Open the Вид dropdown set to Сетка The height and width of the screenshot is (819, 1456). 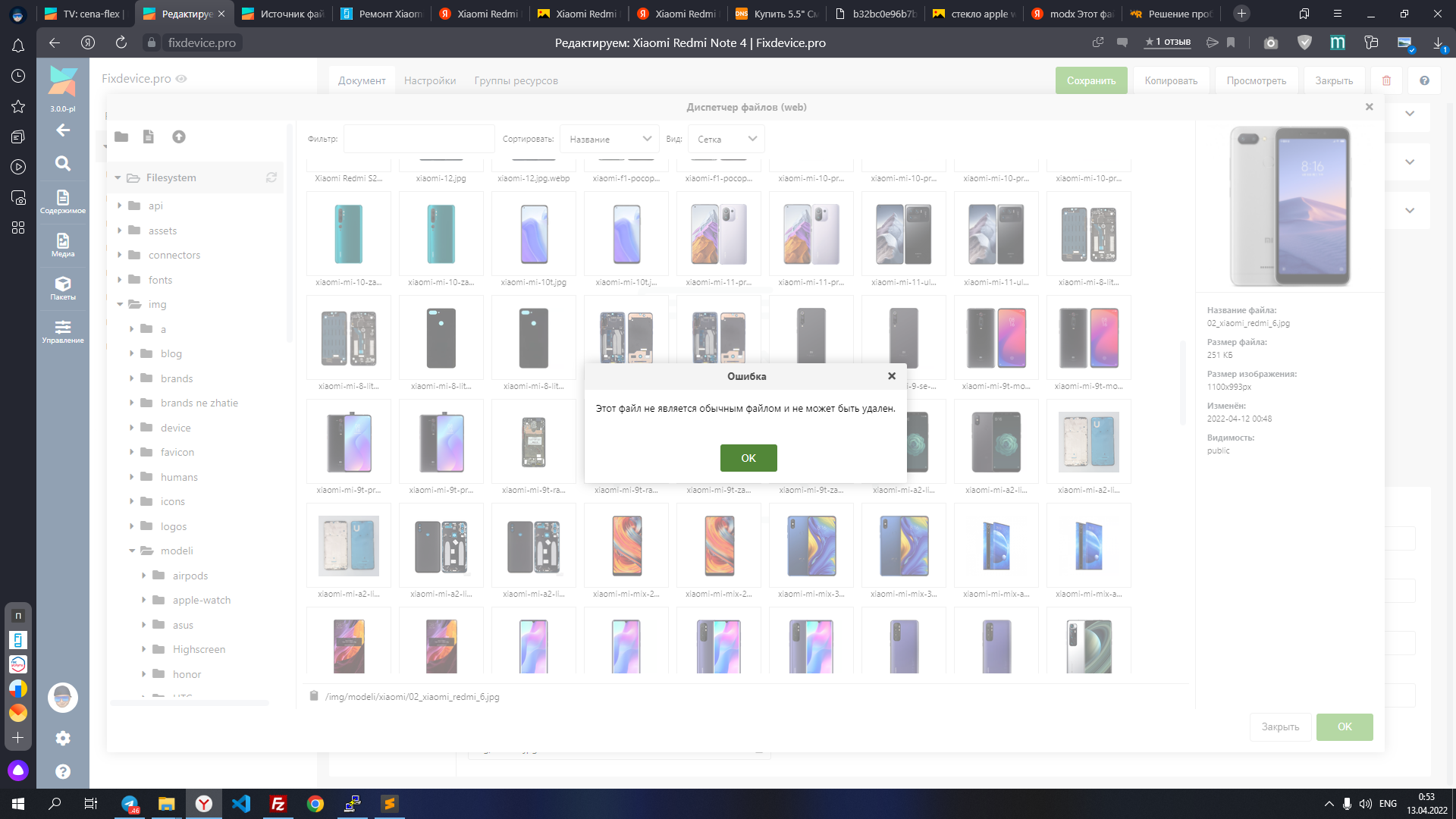(x=726, y=139)
